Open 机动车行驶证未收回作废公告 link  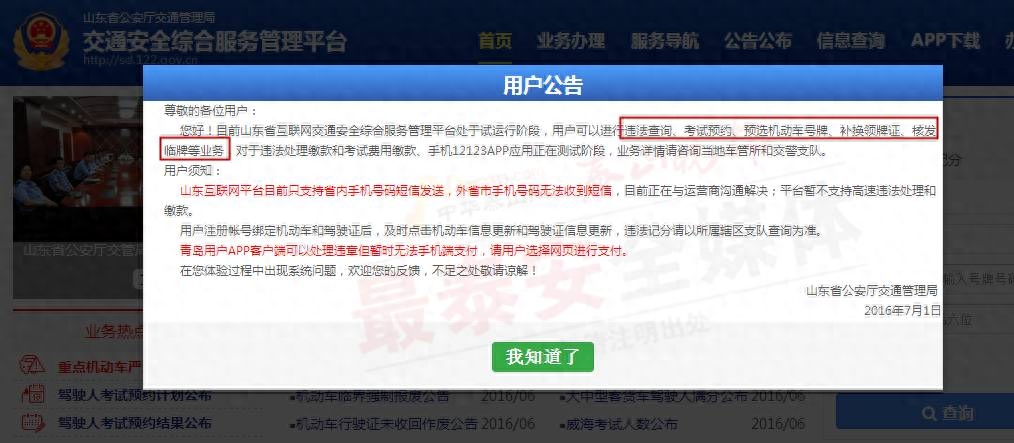coord(386,424)
